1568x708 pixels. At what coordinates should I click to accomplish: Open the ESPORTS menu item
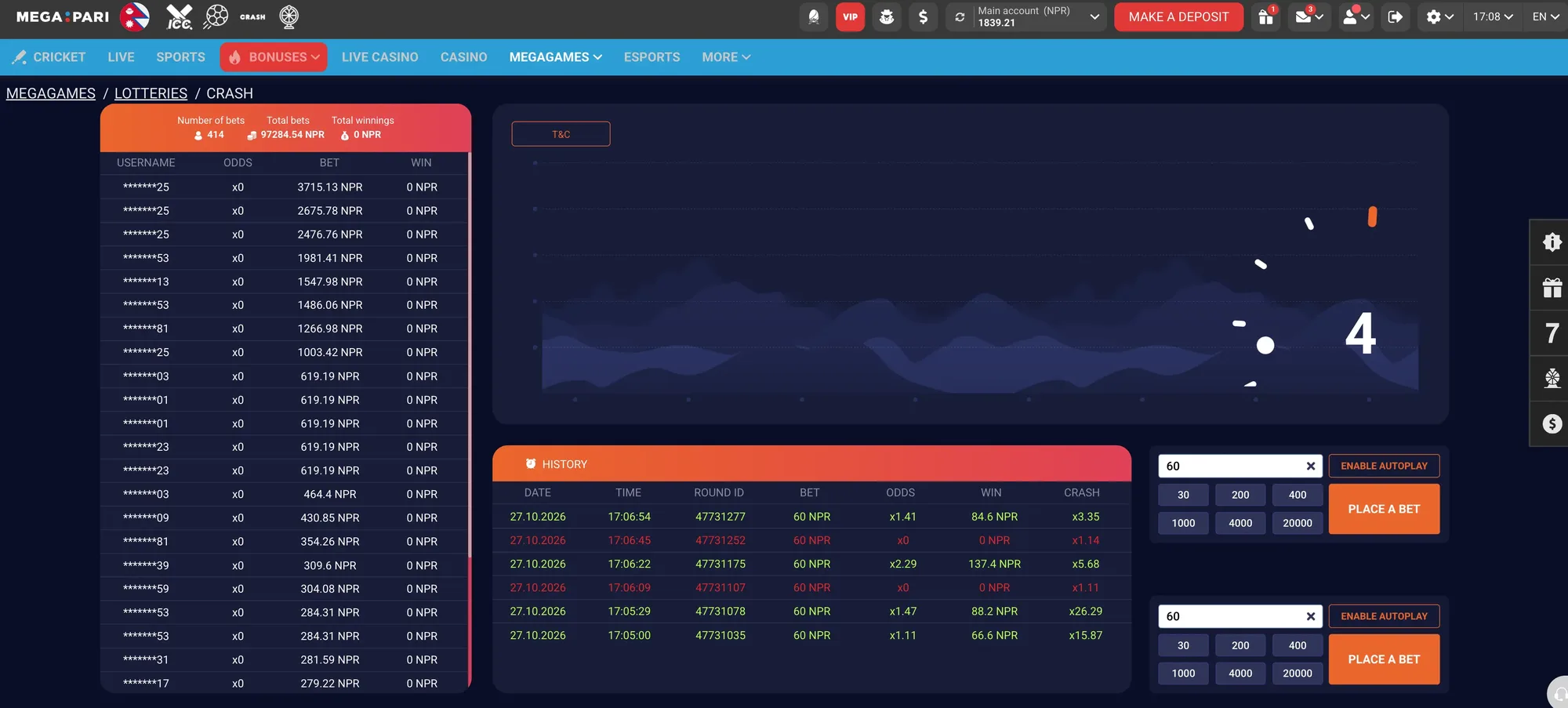click(652, 57)
